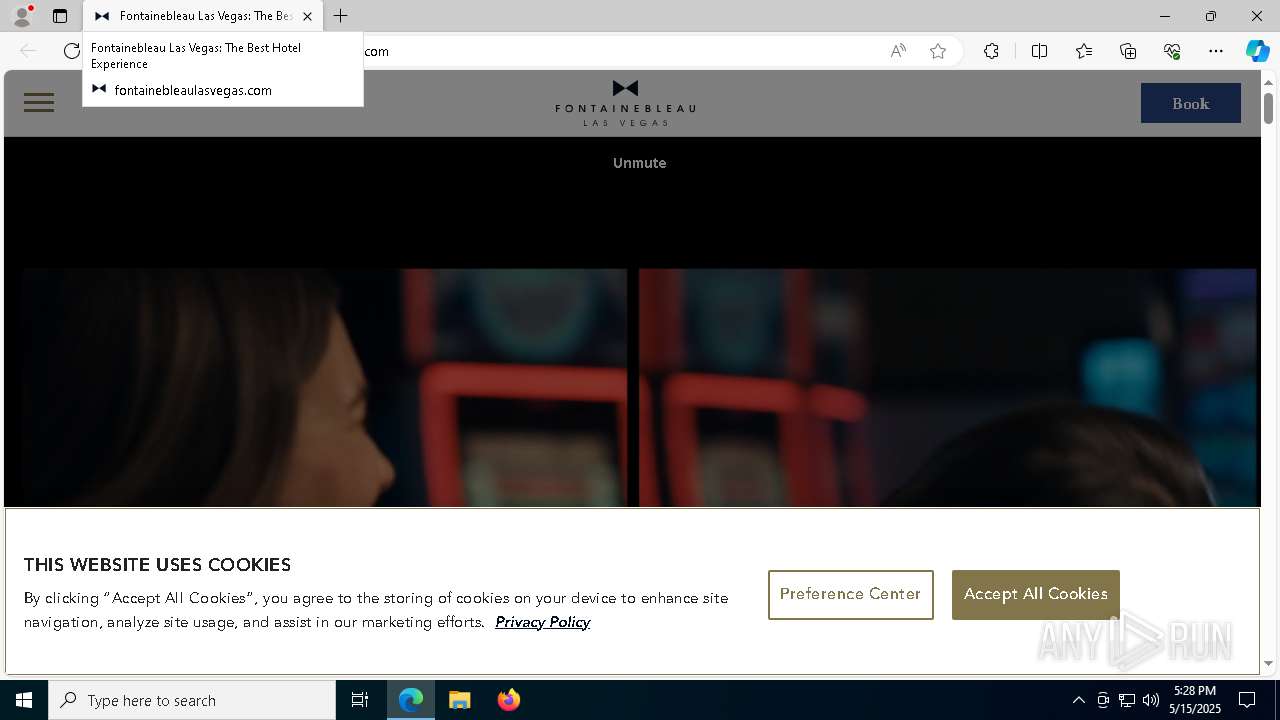Open the Privacy Policy link

click(542, 622)
